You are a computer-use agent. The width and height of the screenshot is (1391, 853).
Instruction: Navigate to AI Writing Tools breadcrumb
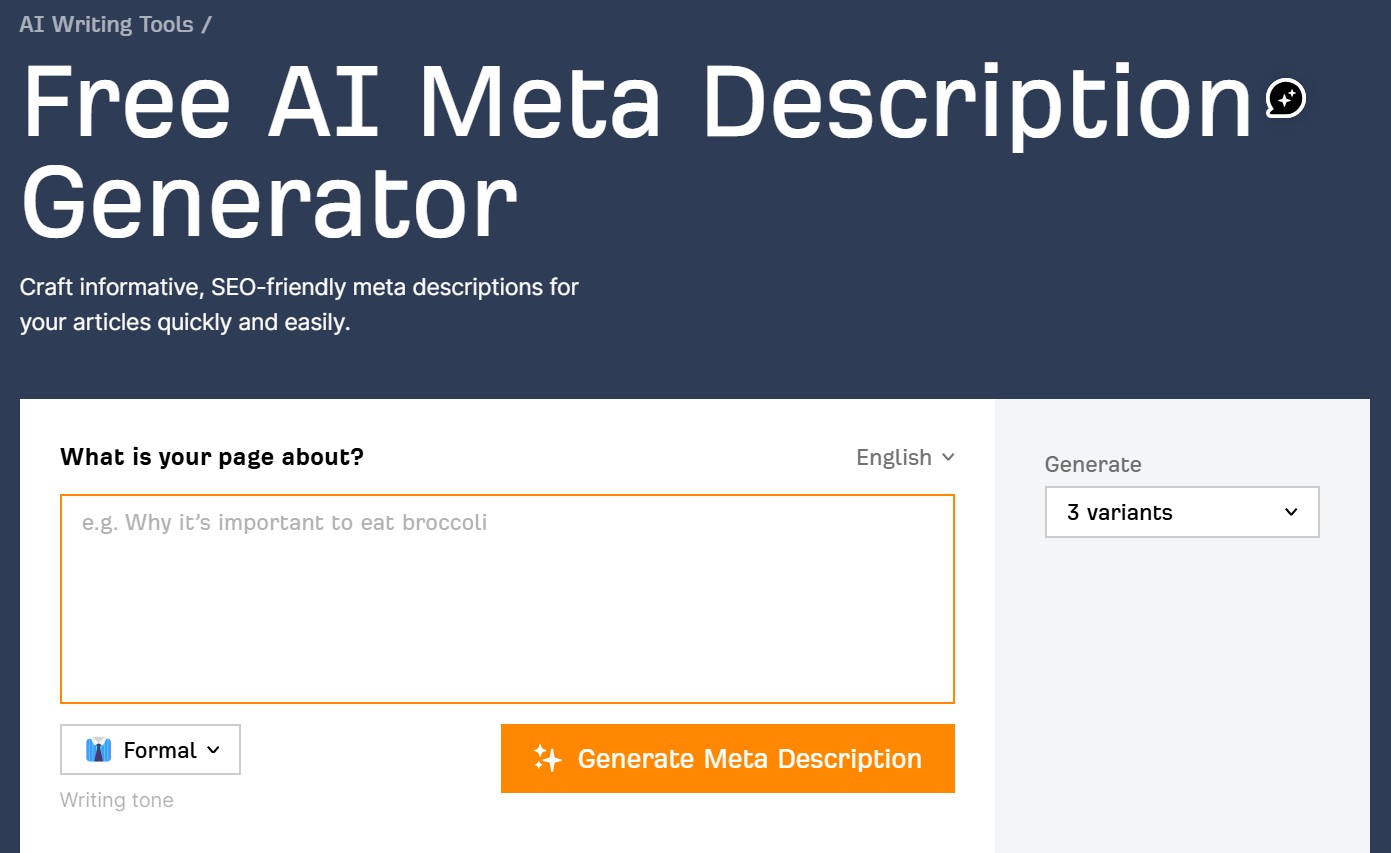pos(106,23)
